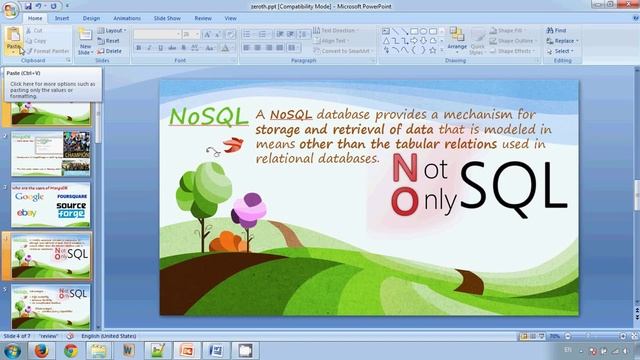640x360 pixels.
Task: Open the font name combo box
Action: 157,34
